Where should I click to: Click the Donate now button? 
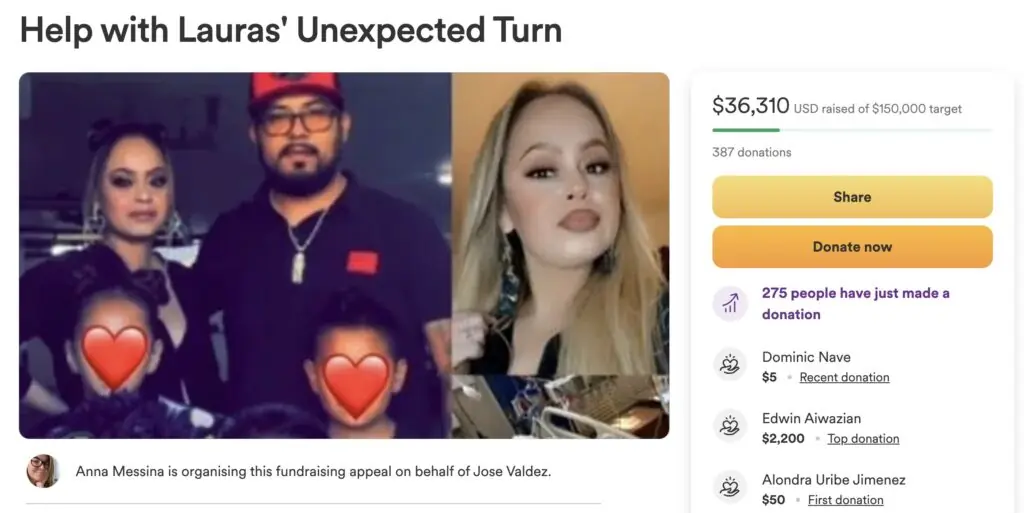[852, 247]
